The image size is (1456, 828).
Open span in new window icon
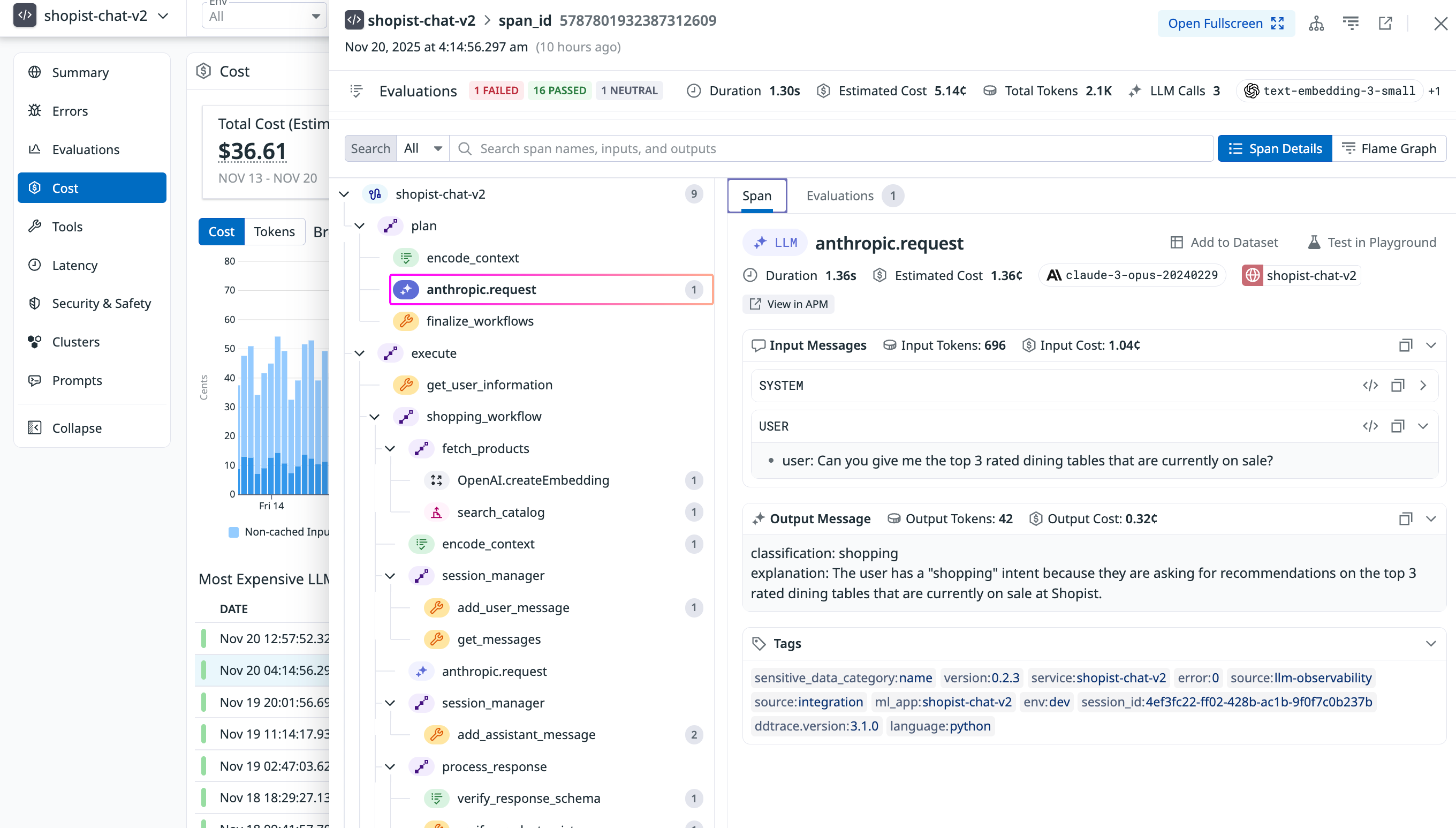tap(1385, 24)
